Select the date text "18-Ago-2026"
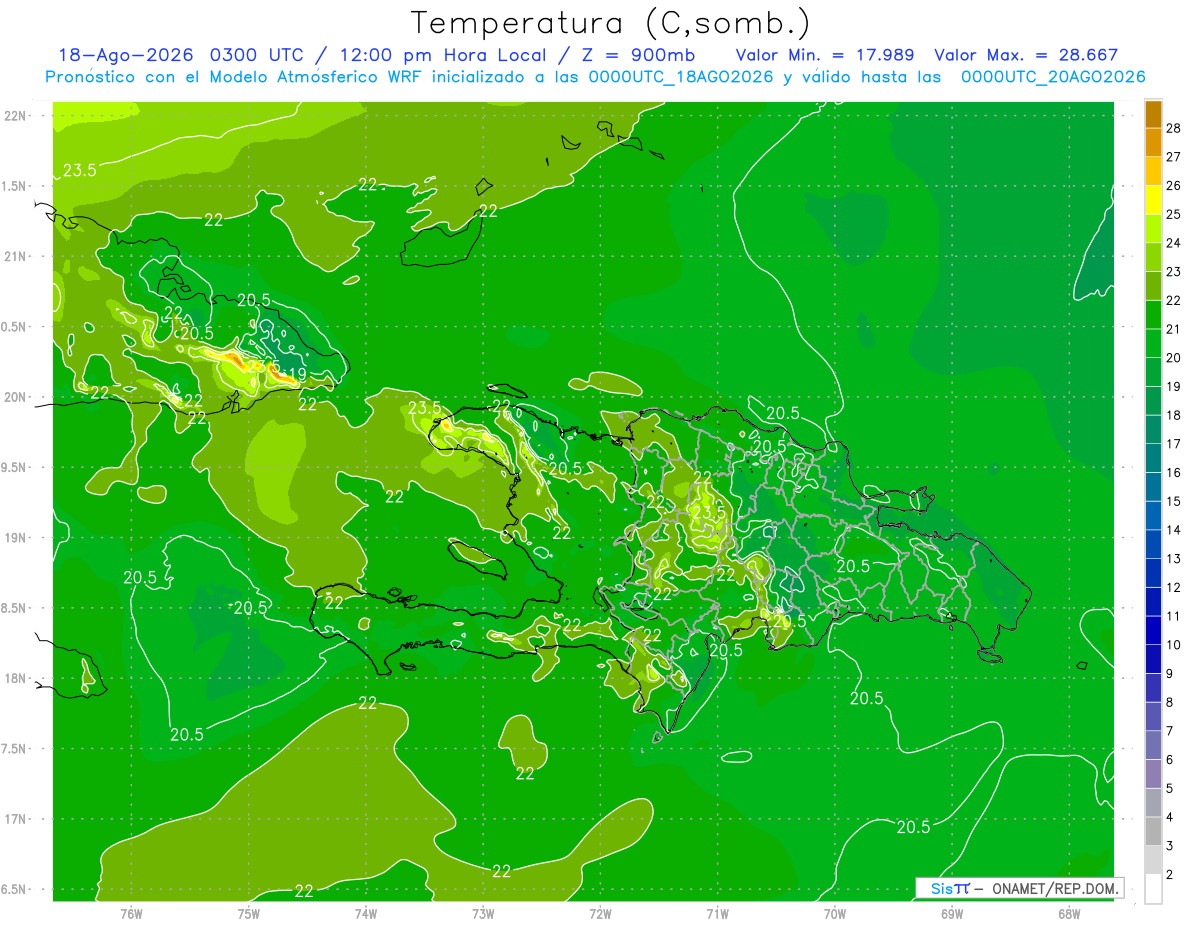Viewport: 1200px width, 927px height. [126, 56]
